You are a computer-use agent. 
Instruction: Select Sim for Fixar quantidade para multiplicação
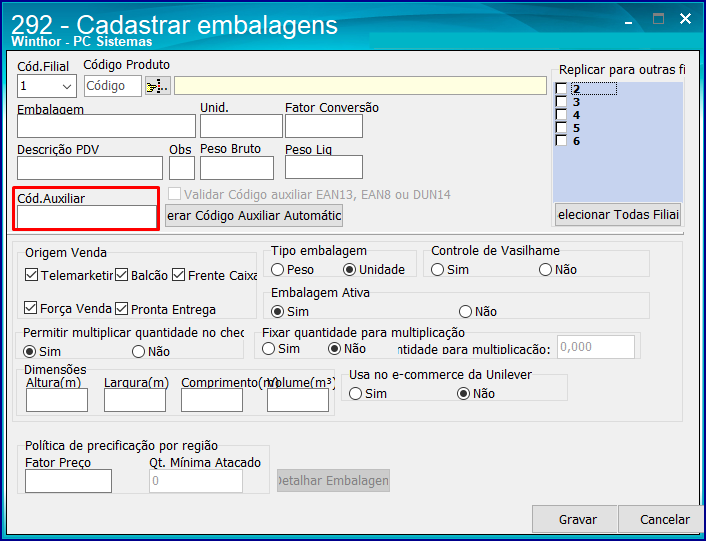point(269,349)
